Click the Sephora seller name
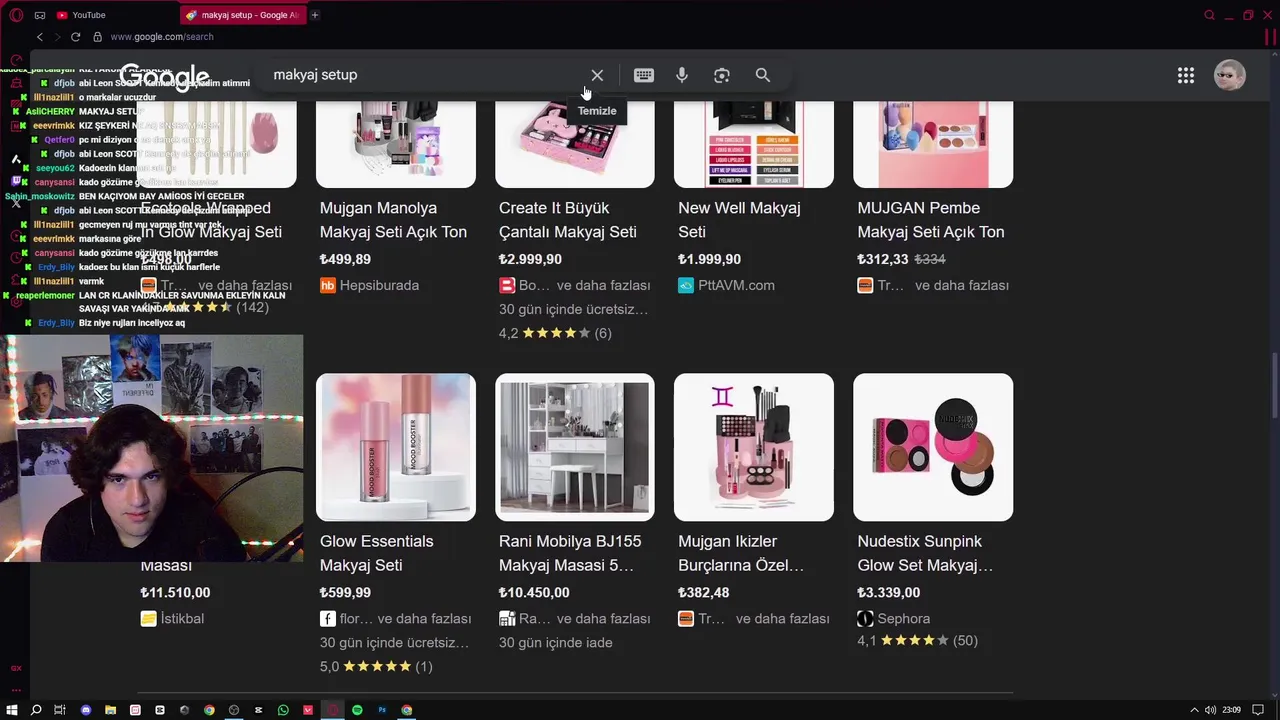1280x720 pixels. coord(904,619)
